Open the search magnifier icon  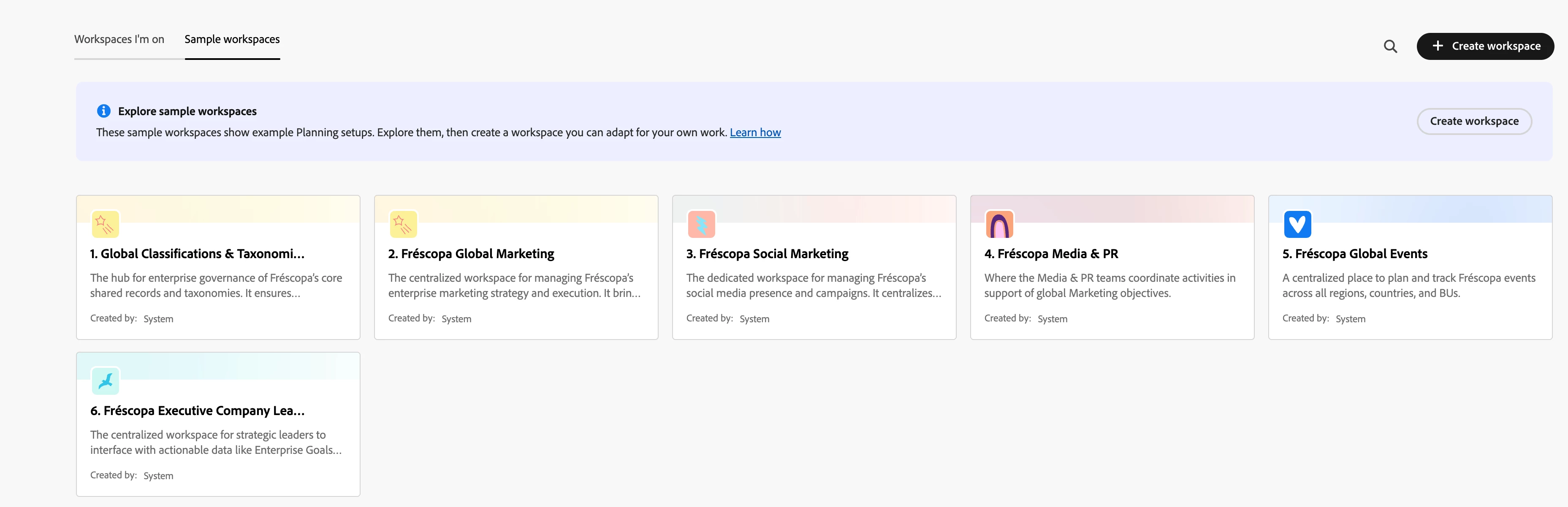click(x=1390, y=46)
